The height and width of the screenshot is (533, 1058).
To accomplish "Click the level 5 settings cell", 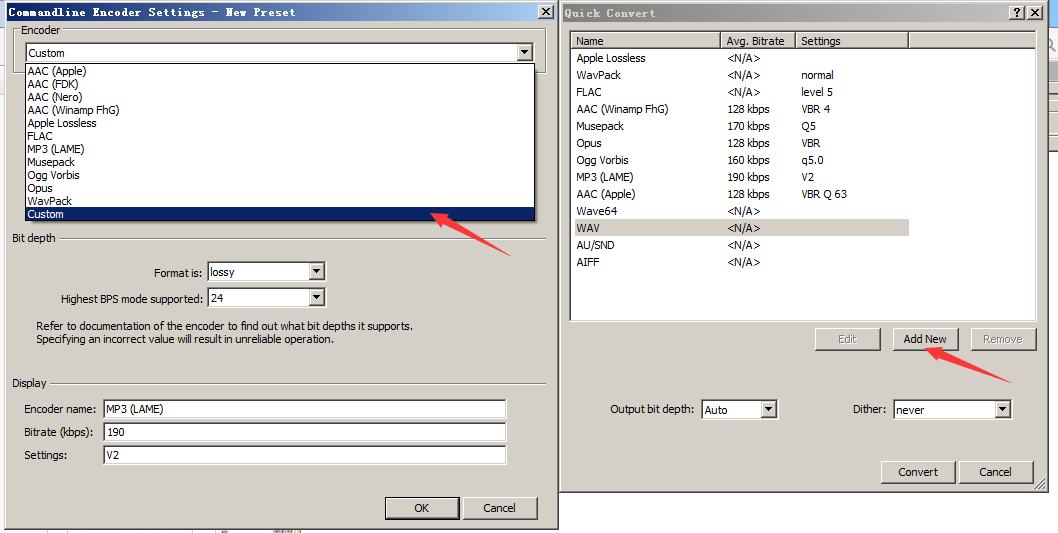I will 817,92.
